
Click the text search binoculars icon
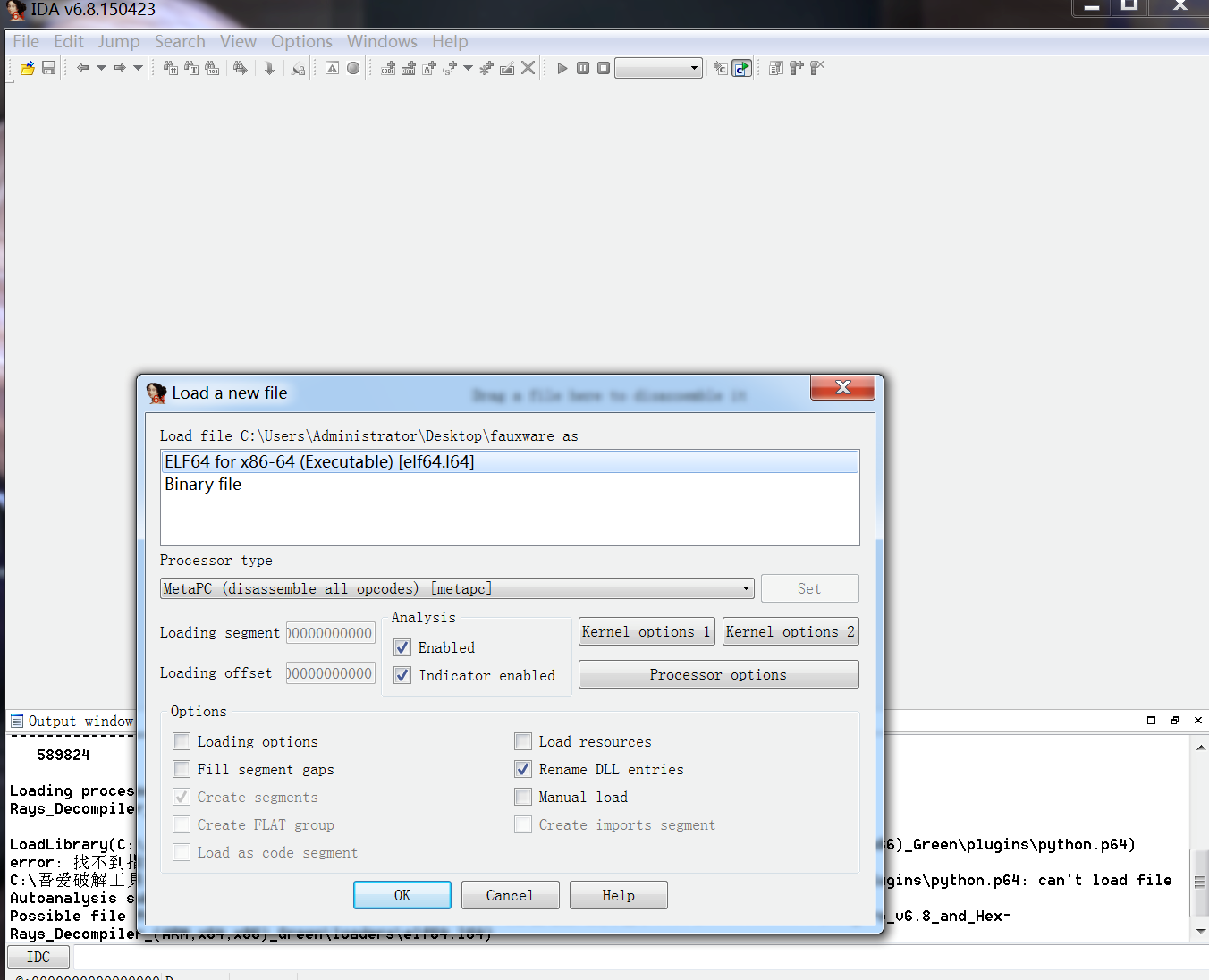click(x=191, y=68)
